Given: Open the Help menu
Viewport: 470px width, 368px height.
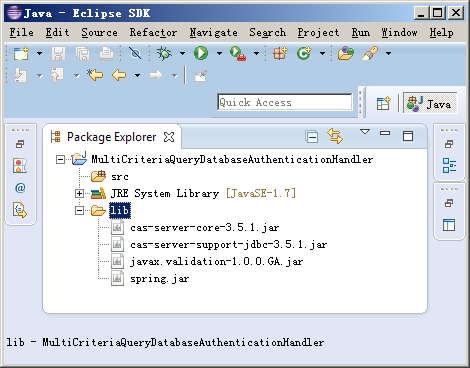Looking at the screenshot, I should coord(441,32).
